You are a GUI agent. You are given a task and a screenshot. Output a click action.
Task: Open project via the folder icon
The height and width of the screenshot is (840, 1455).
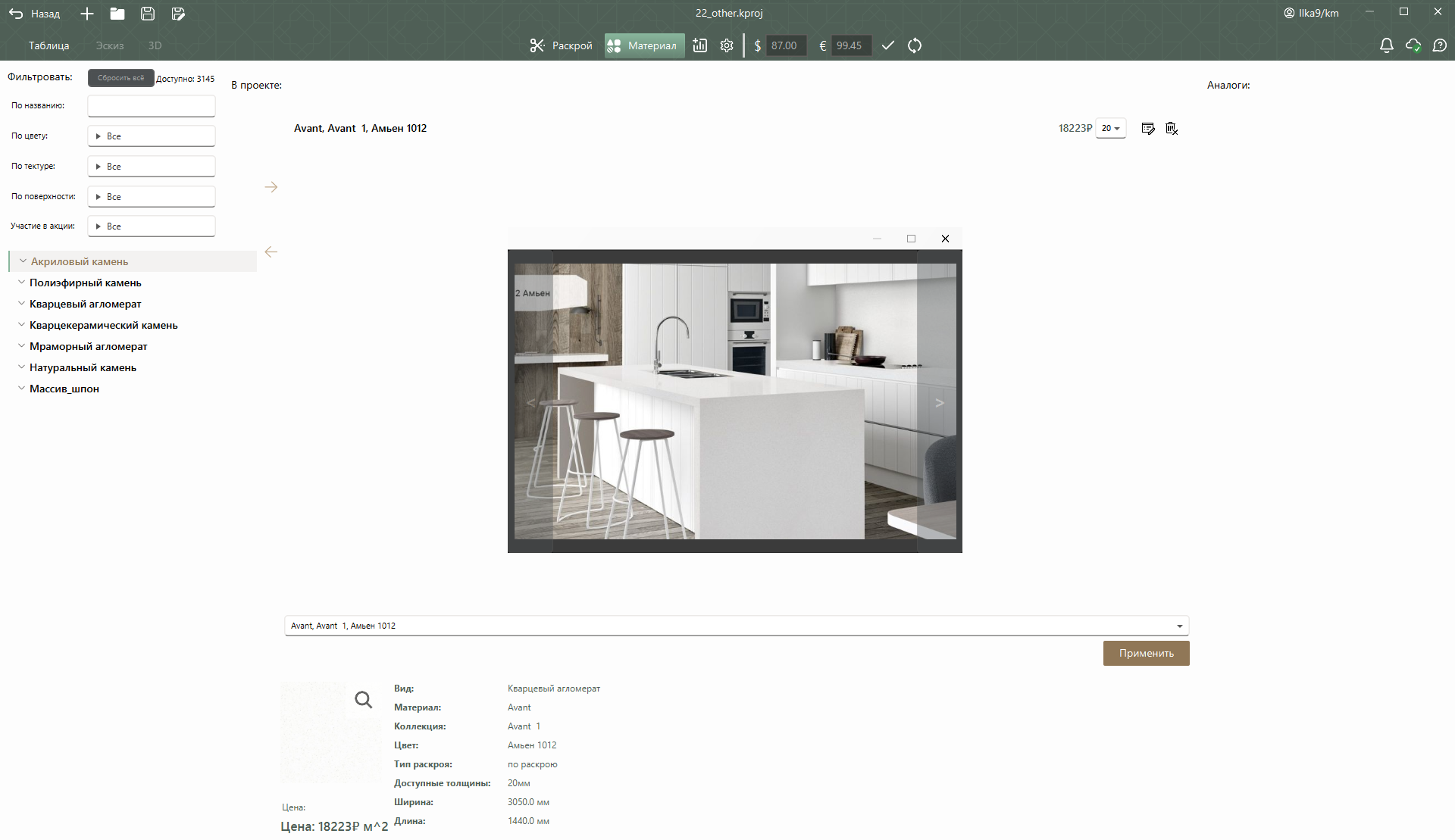click(117, 14)
